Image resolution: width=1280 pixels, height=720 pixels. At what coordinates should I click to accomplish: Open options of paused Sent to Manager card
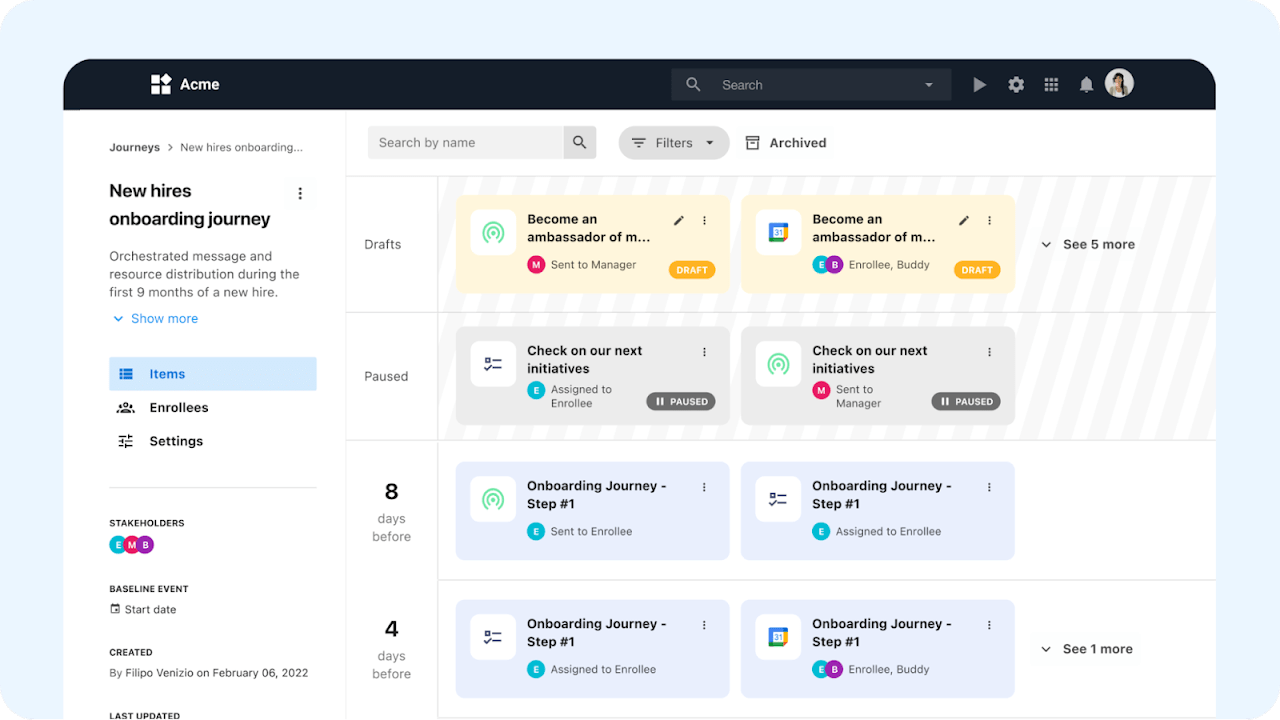pyautogui.click(x=989, y=352)
